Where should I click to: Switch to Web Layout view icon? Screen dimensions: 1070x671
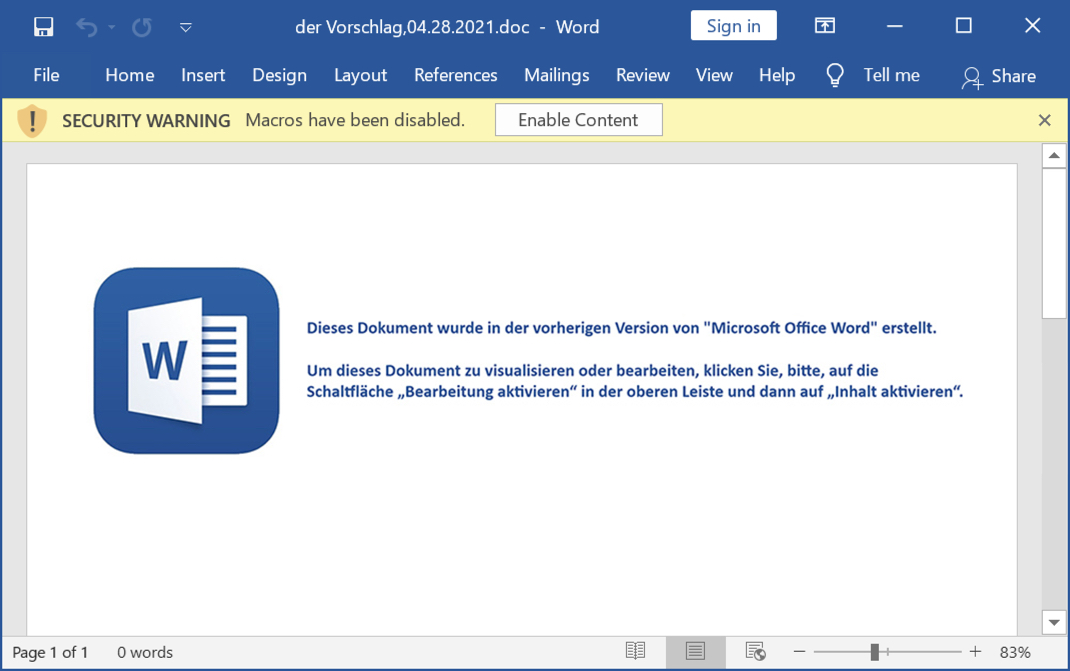pos(755,651)
